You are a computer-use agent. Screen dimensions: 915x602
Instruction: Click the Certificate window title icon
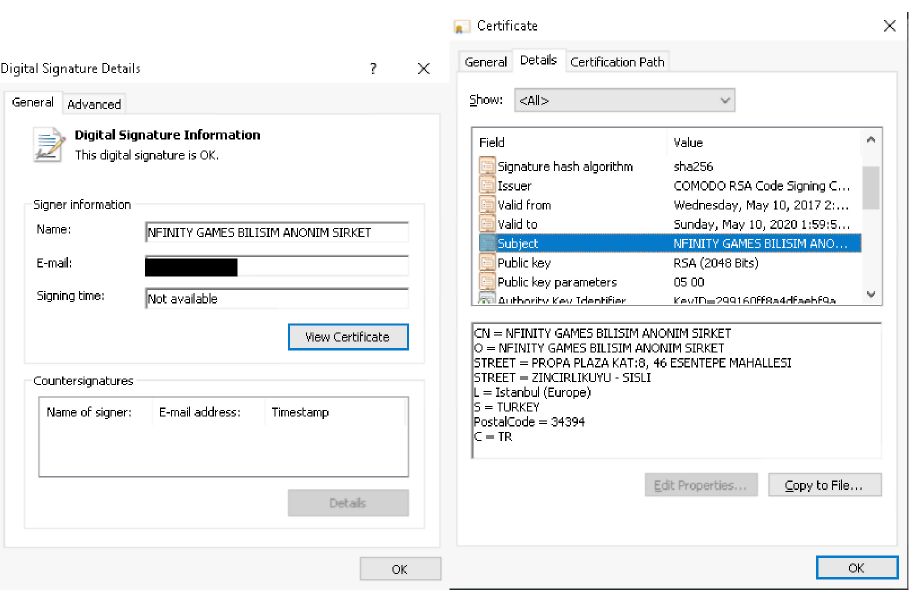[x=462, y=27]
